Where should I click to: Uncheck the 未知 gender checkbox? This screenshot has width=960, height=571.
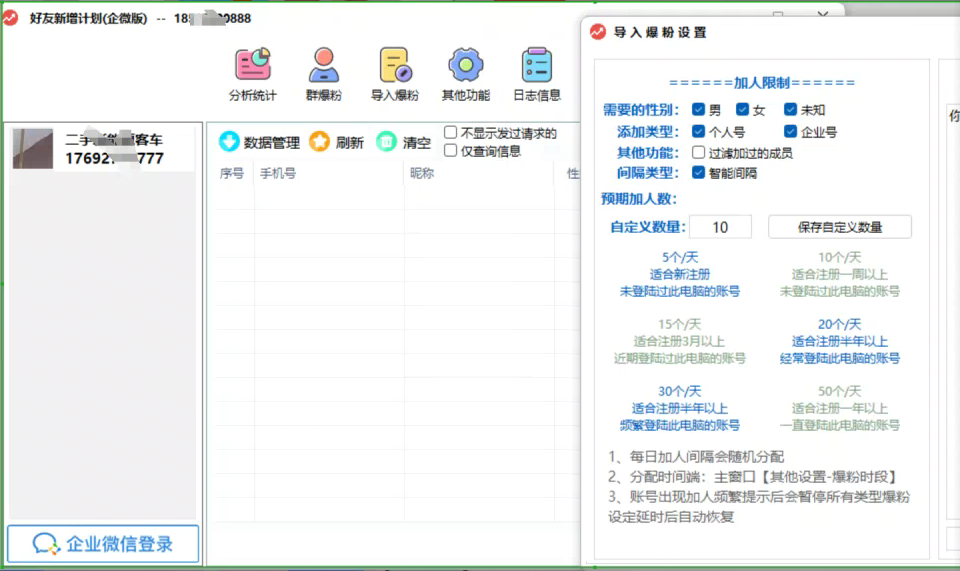pyautogui.click(x=790, y=109)
